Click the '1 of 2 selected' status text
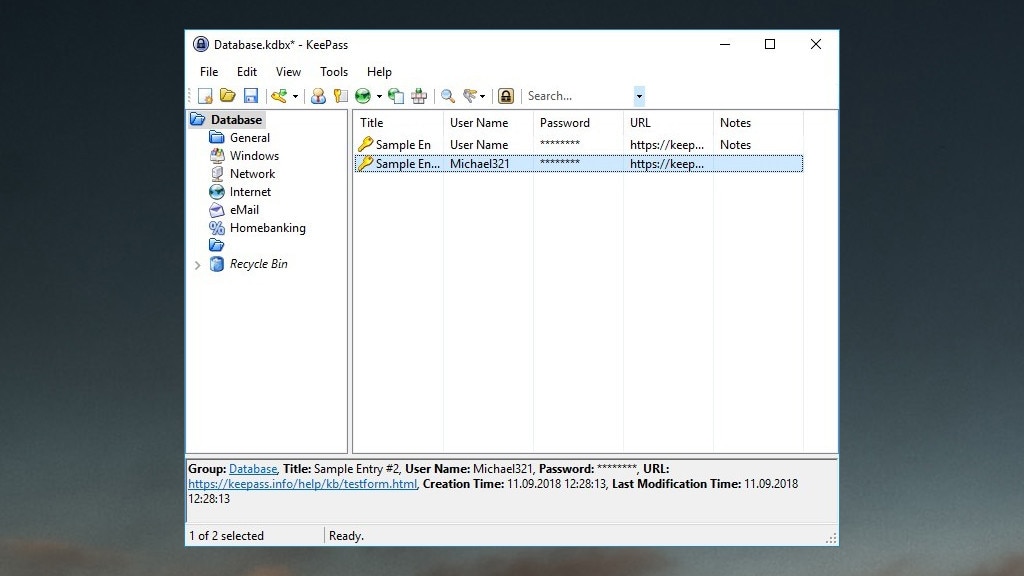The height and width of the screenshot is (576, 1024). [x=227, y=536]
